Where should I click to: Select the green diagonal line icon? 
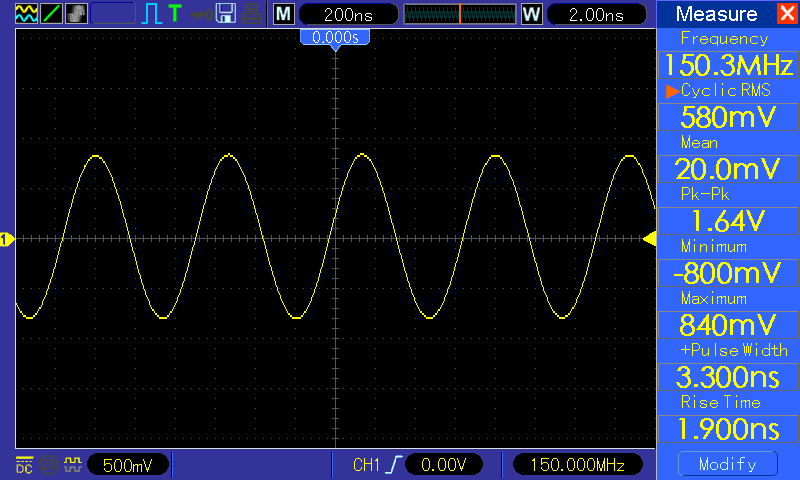52,14
